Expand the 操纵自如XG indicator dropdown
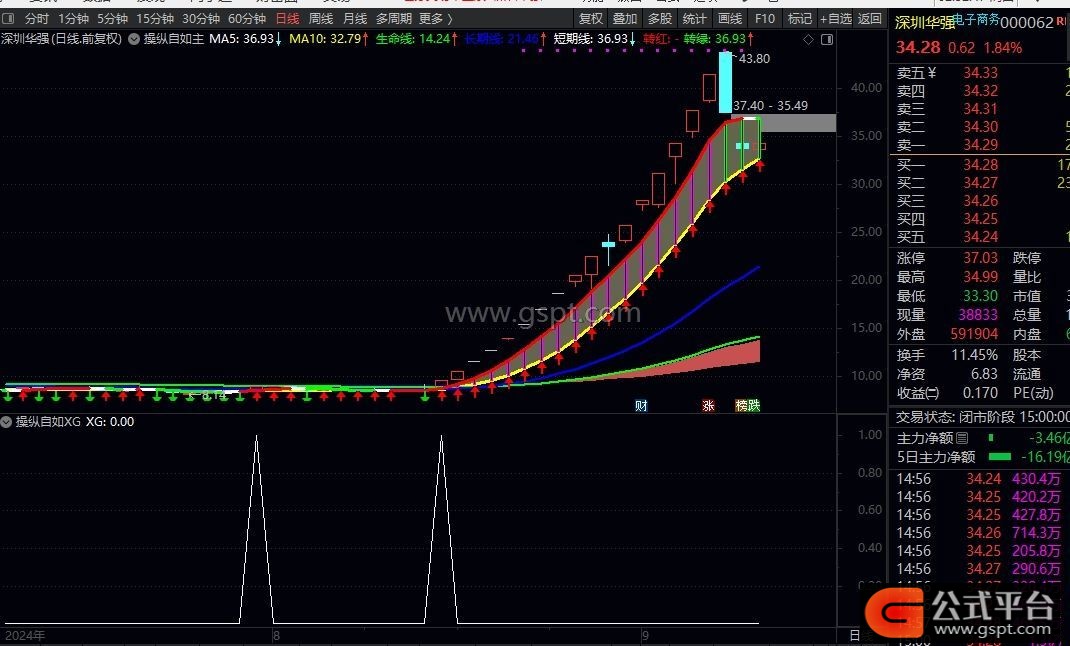Screen dimensions: 1070x646 [x=6, y=422]
